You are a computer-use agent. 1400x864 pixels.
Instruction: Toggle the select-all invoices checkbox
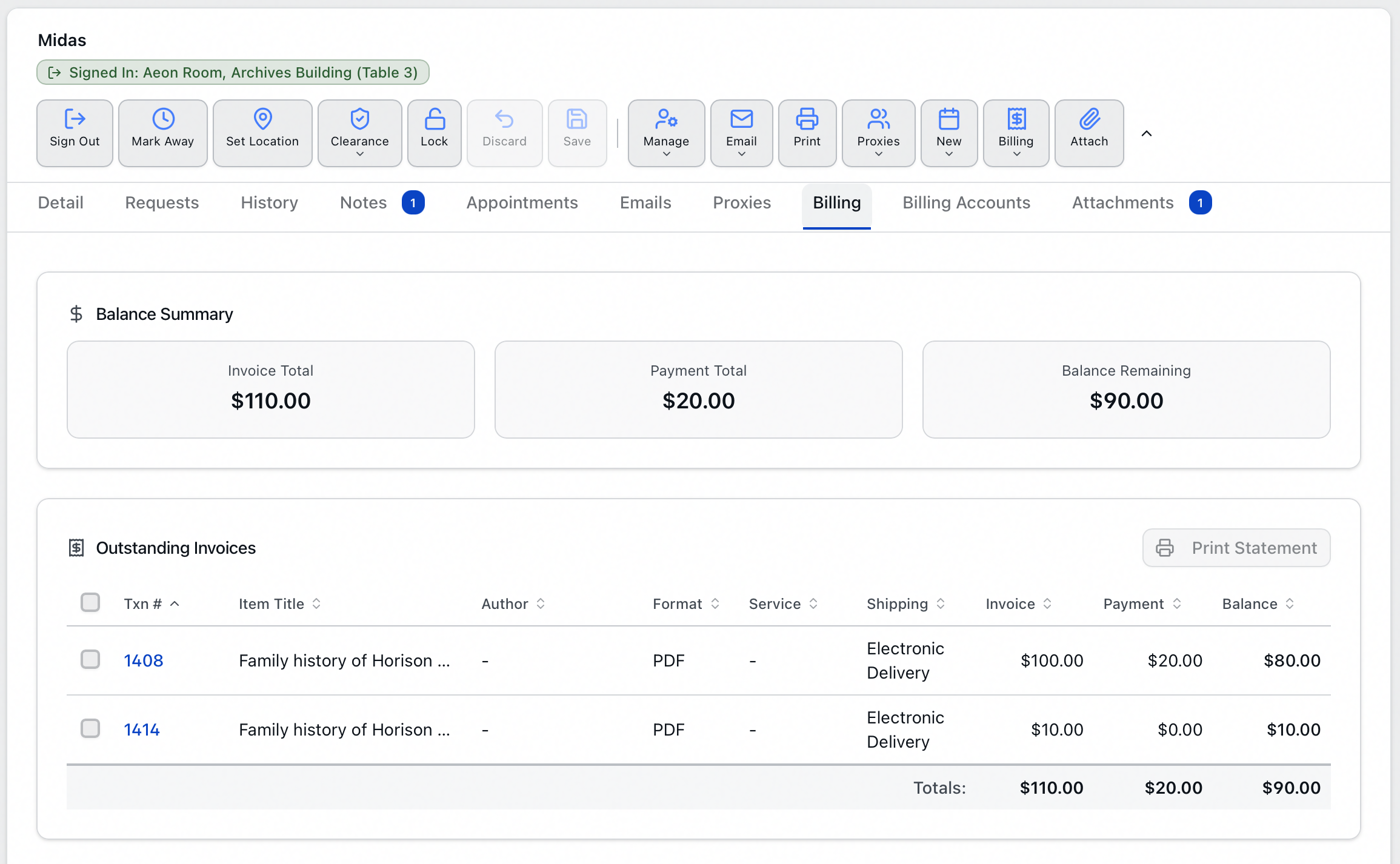90,603
